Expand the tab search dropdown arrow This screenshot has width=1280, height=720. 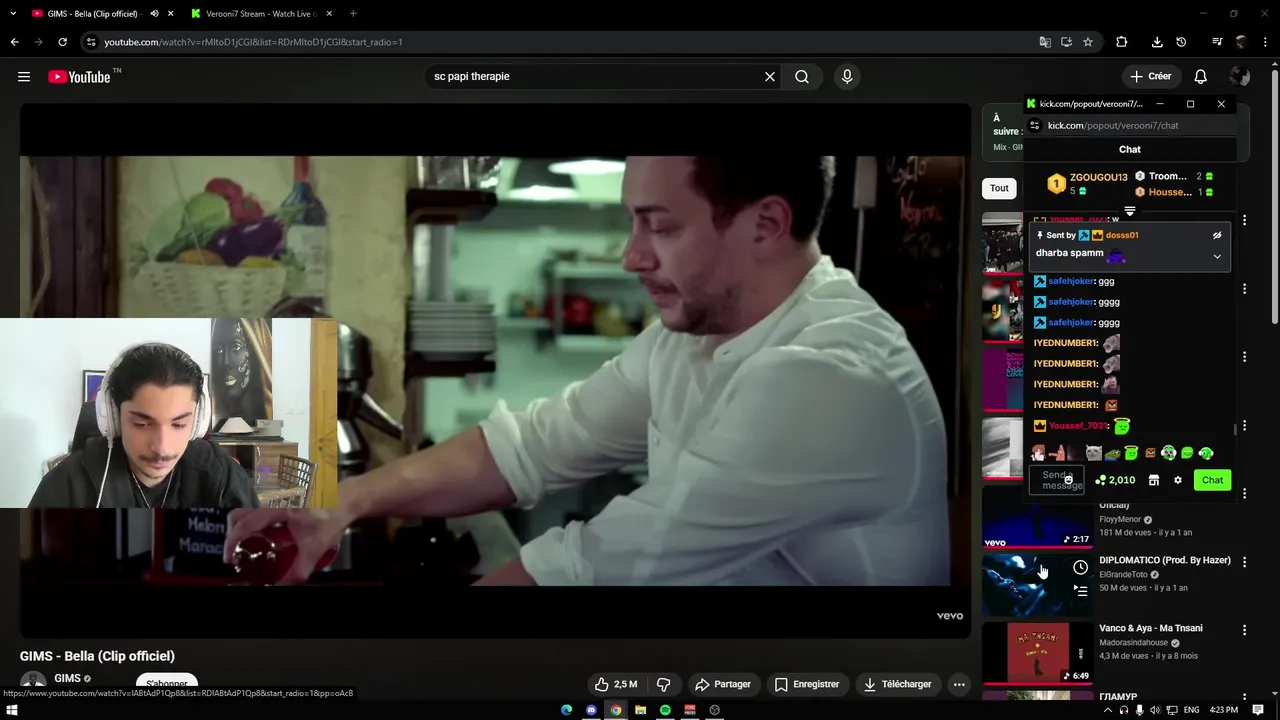pos(12,14)
